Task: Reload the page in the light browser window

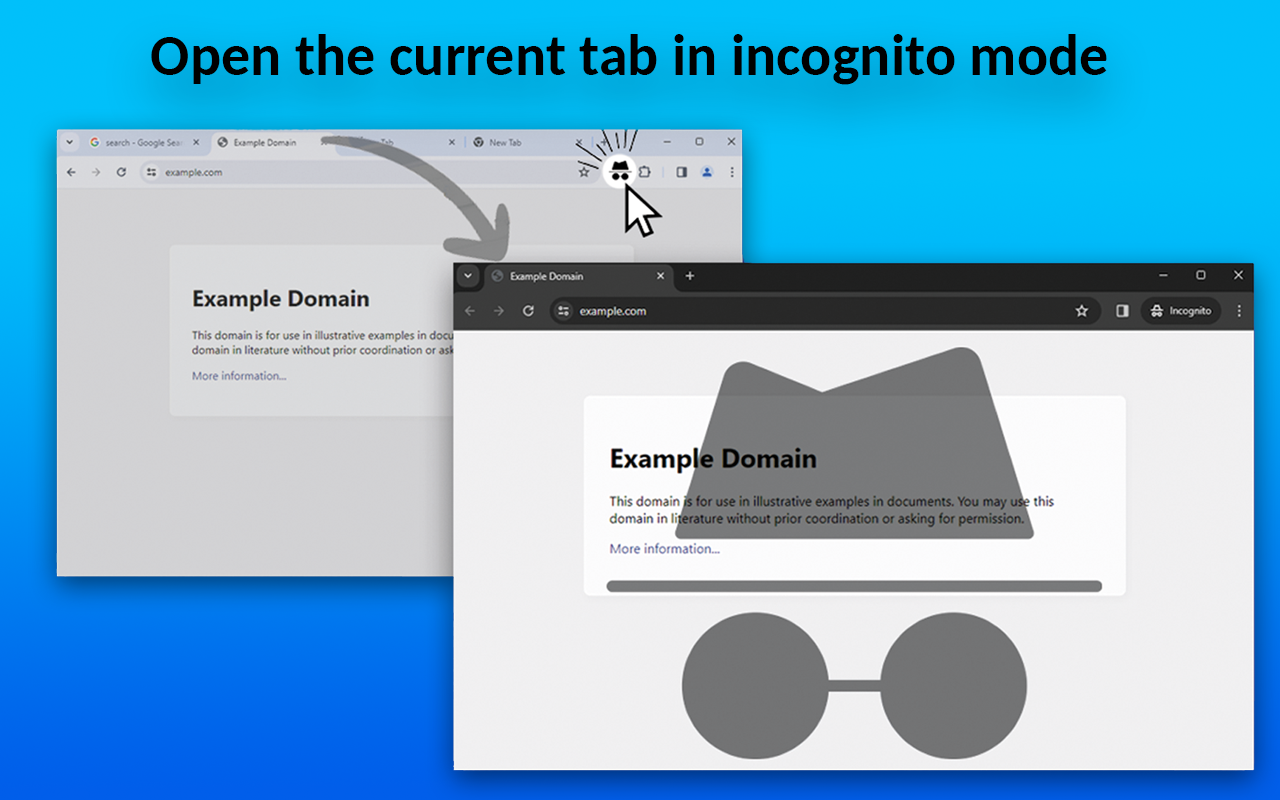Action: pos(121,172)
